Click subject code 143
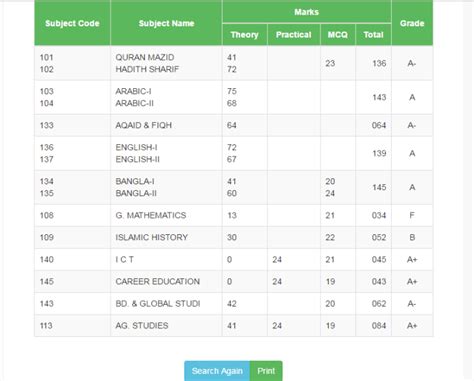This screenshot has width=474, height=381. coord(47,304)
